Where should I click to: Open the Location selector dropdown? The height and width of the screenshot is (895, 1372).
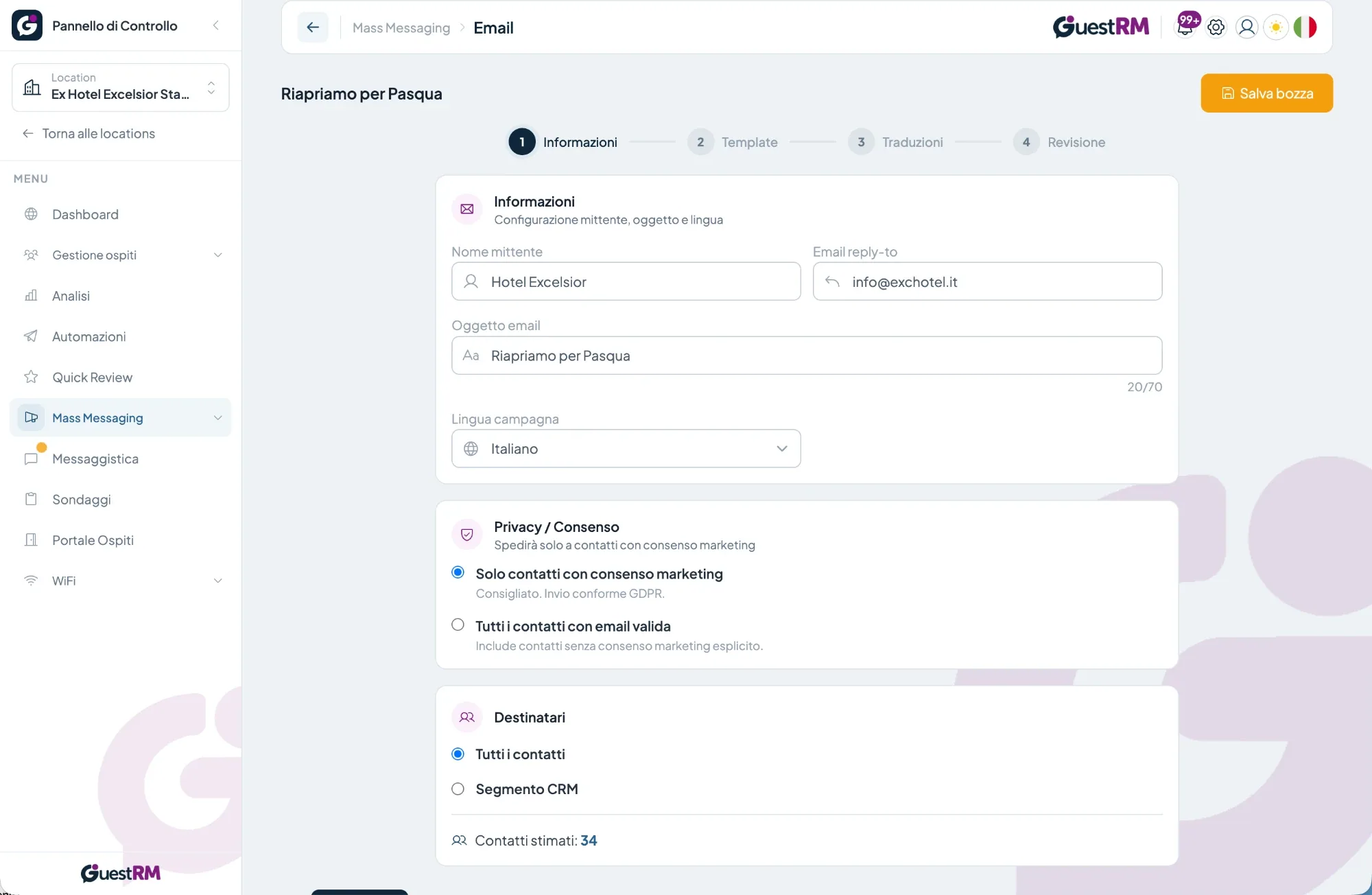[x=121, y=87]
